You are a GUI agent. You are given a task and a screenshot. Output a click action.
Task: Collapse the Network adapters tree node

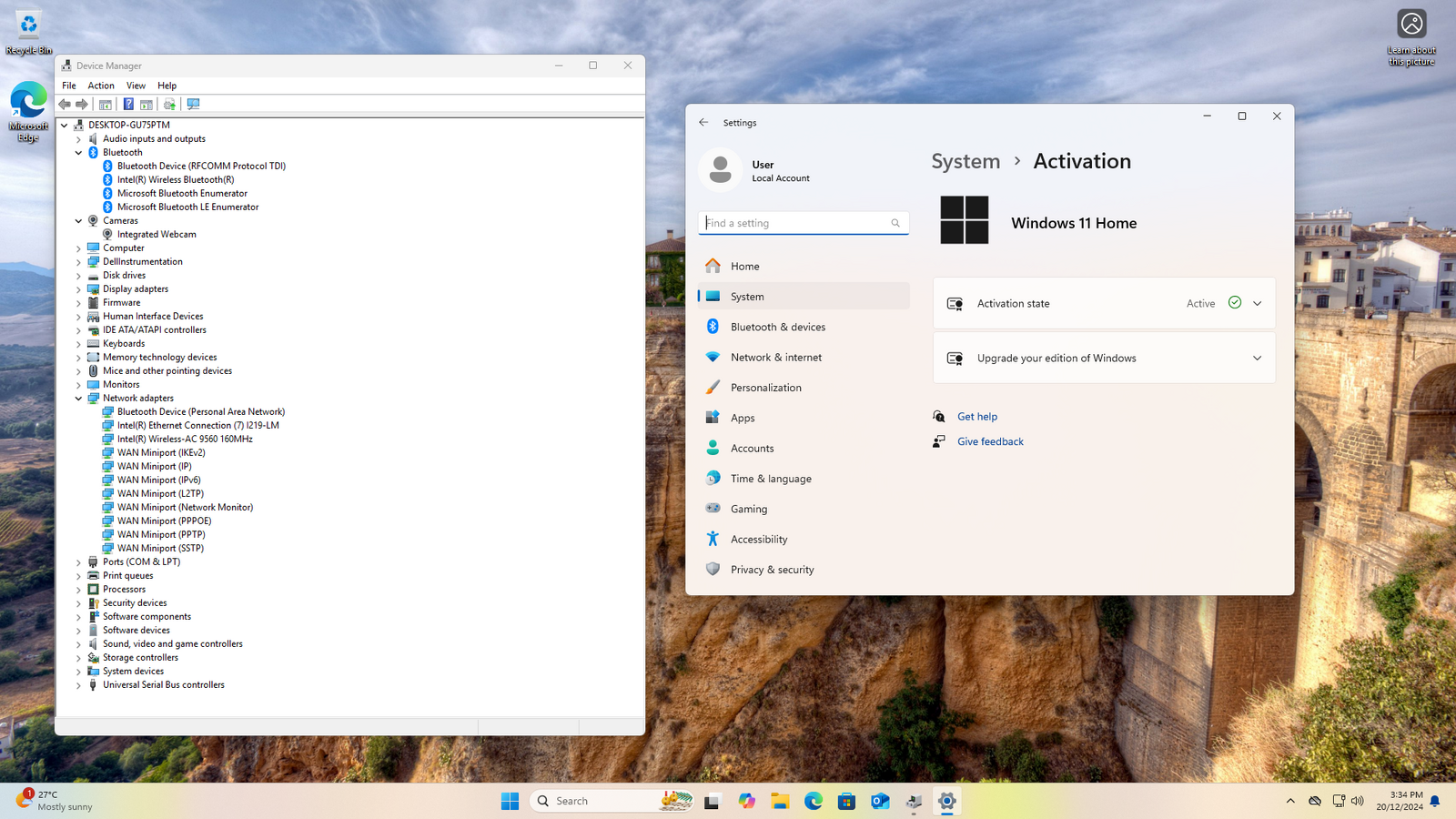point(78,399)
